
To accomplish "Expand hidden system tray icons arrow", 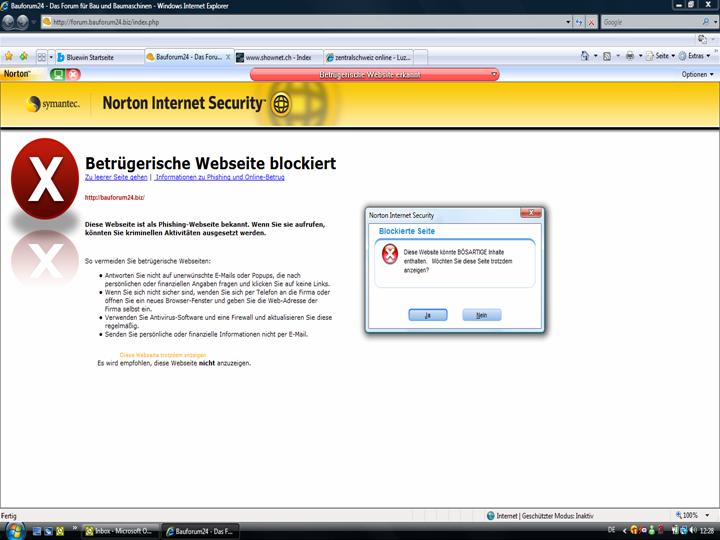I will (624, 530).
